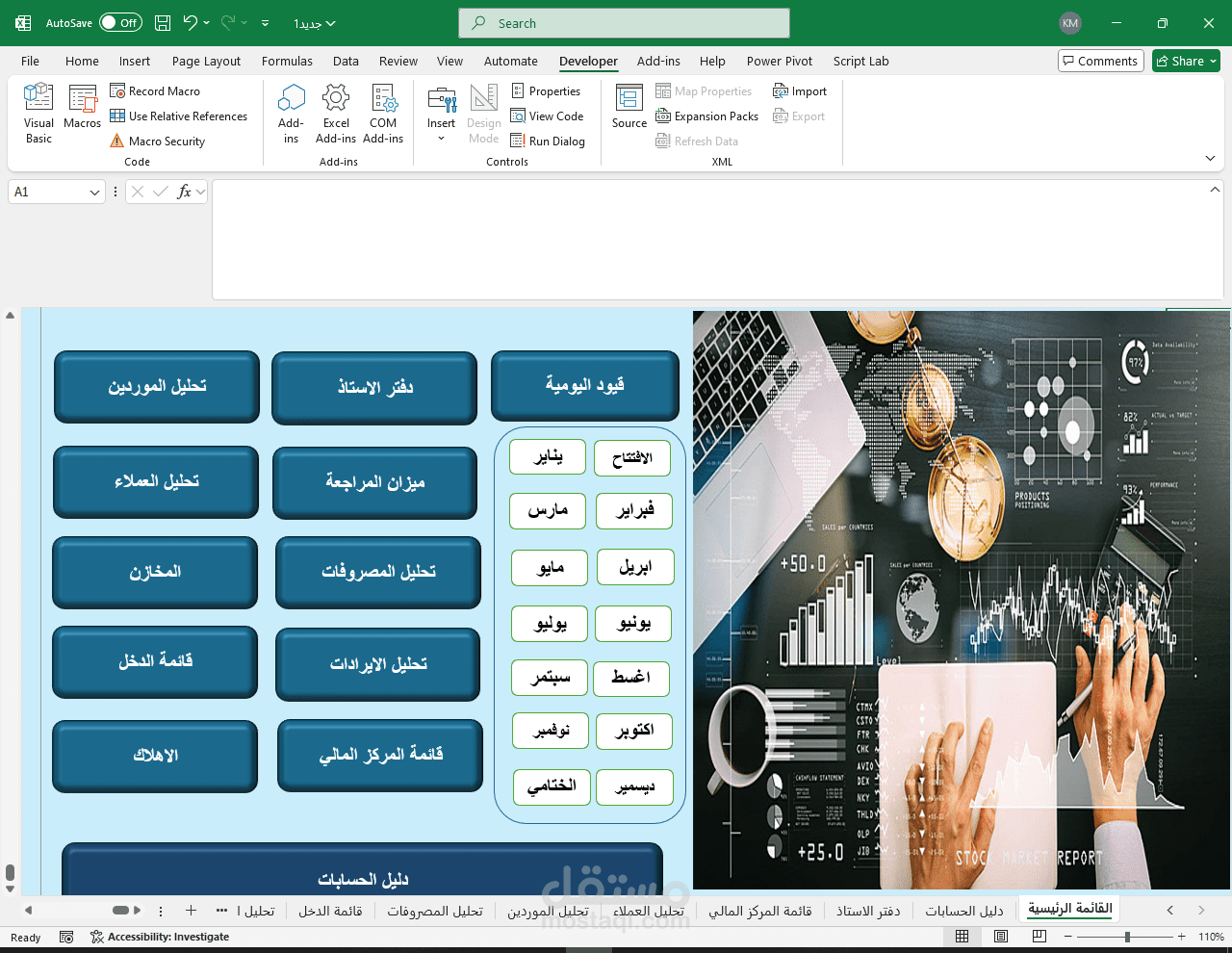Open control Properties
This screenshot has height=953, width=1232.
[x=546, y=90]
